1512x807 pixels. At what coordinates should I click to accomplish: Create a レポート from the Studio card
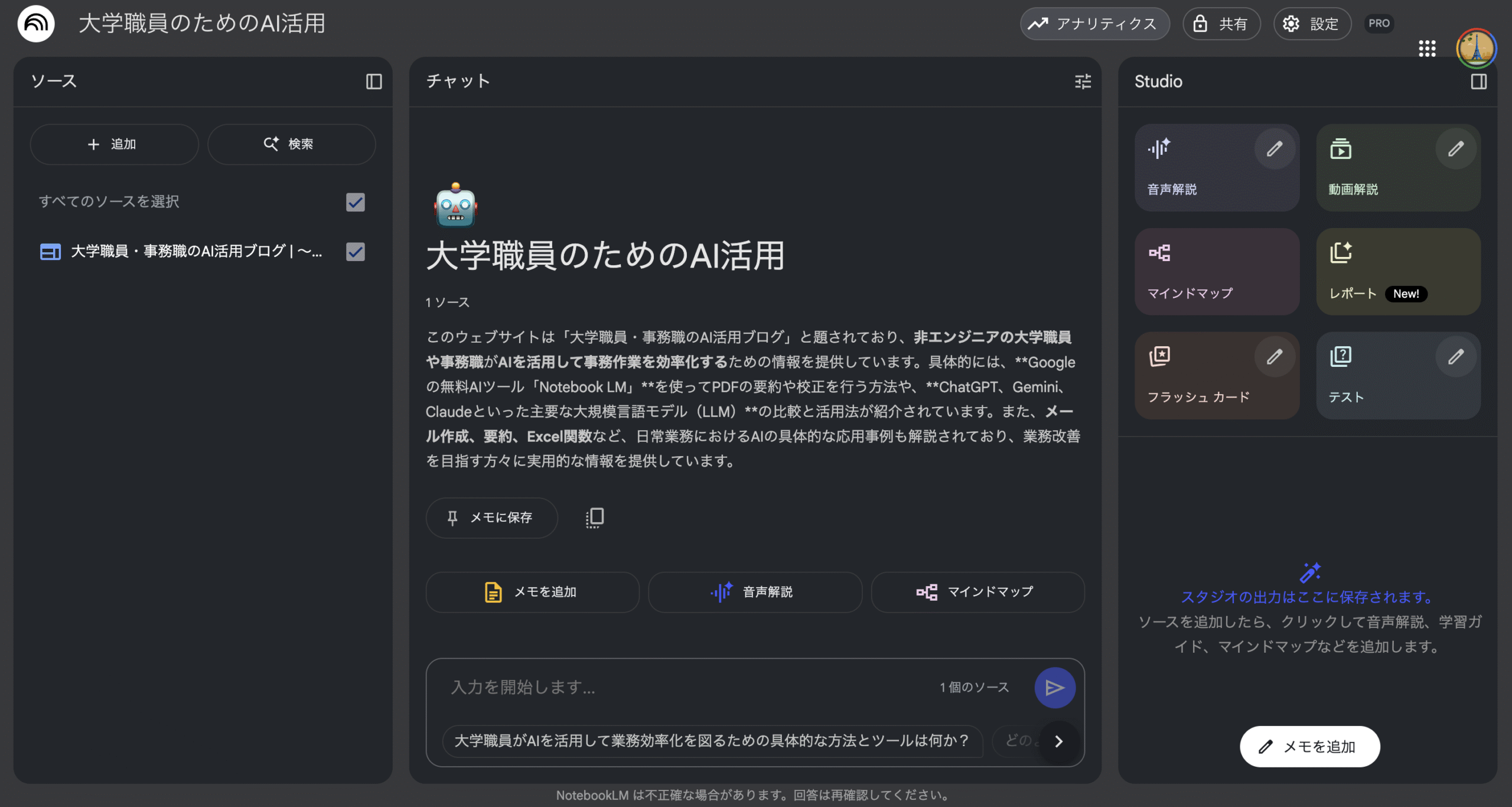[x=1398, y=272]
